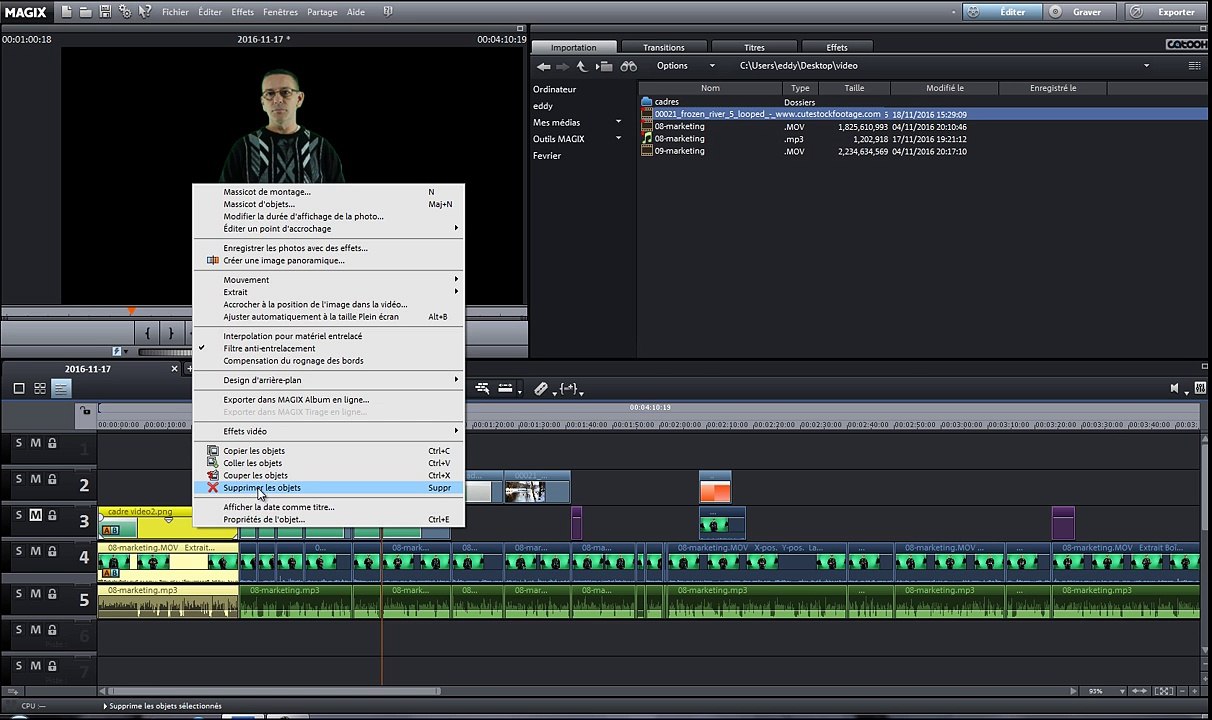The image size is (1212, 720).
Task: Click the Graver button
Action: click(x=1078, y=12)
